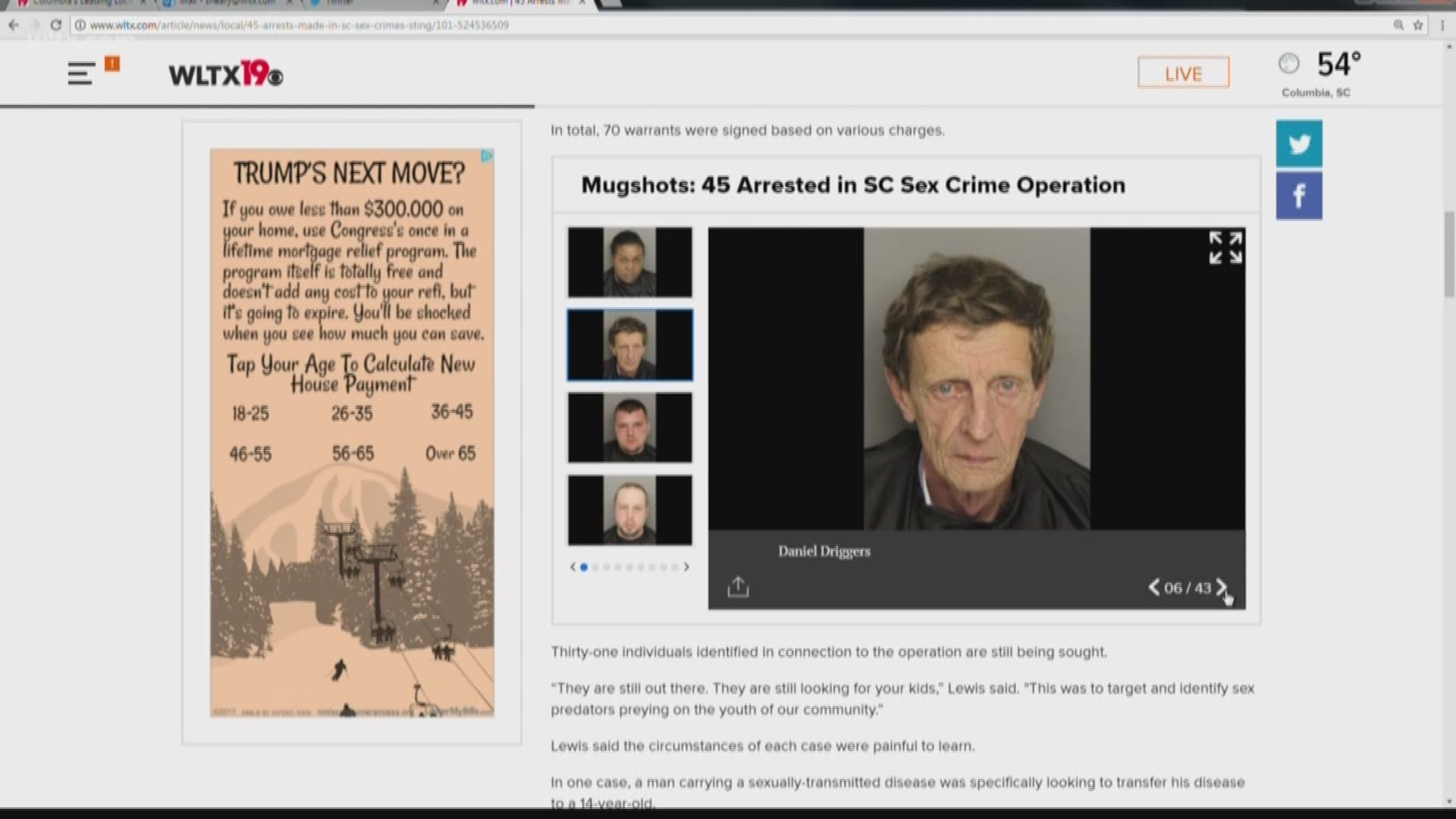The width and height of the screenshot is (1456, 819).
Task: Choose the 36-45 age option in ad
Action: (452, 412)
